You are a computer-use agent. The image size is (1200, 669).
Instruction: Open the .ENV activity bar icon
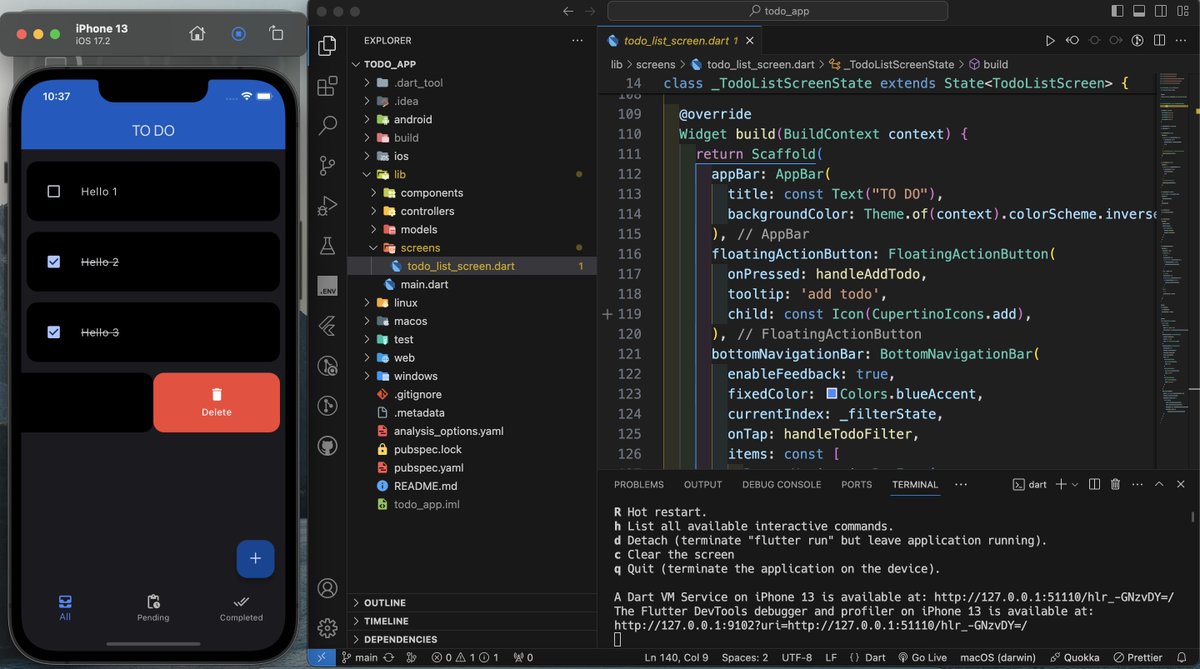[x=327, y=286]
